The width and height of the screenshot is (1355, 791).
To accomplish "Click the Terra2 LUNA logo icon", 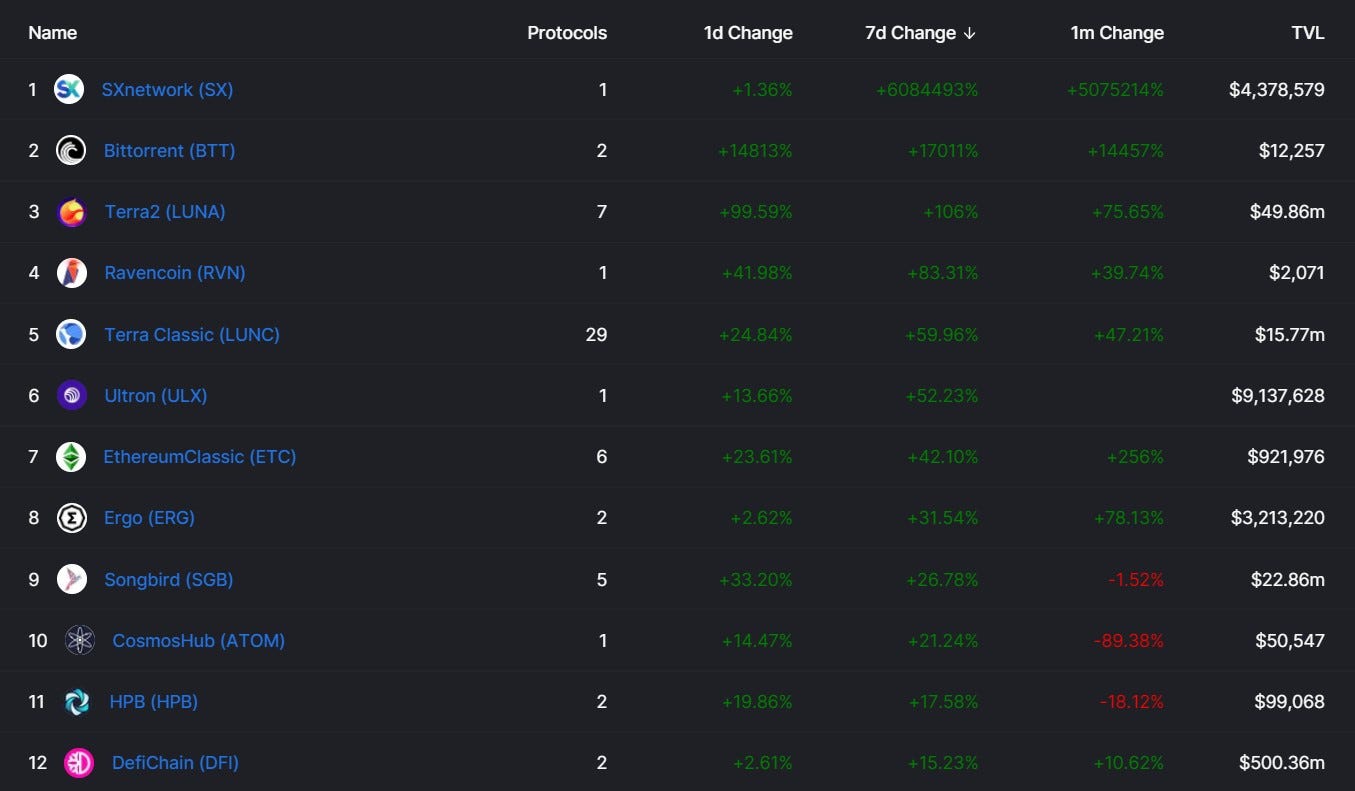I will (72, 212).
